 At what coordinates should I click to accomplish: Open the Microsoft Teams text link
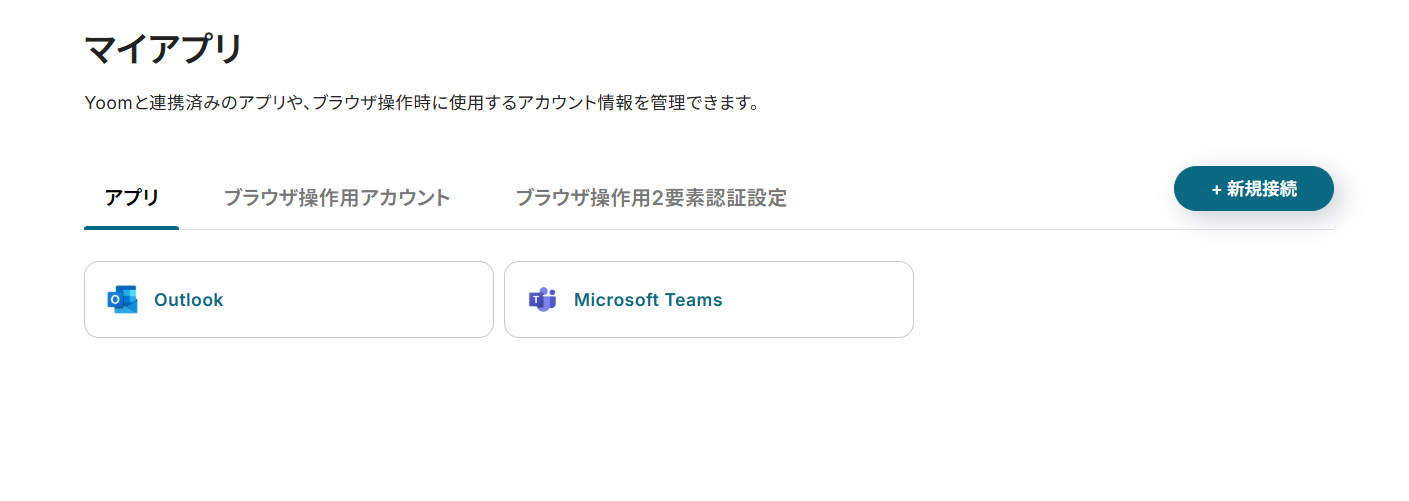[647, 300]
